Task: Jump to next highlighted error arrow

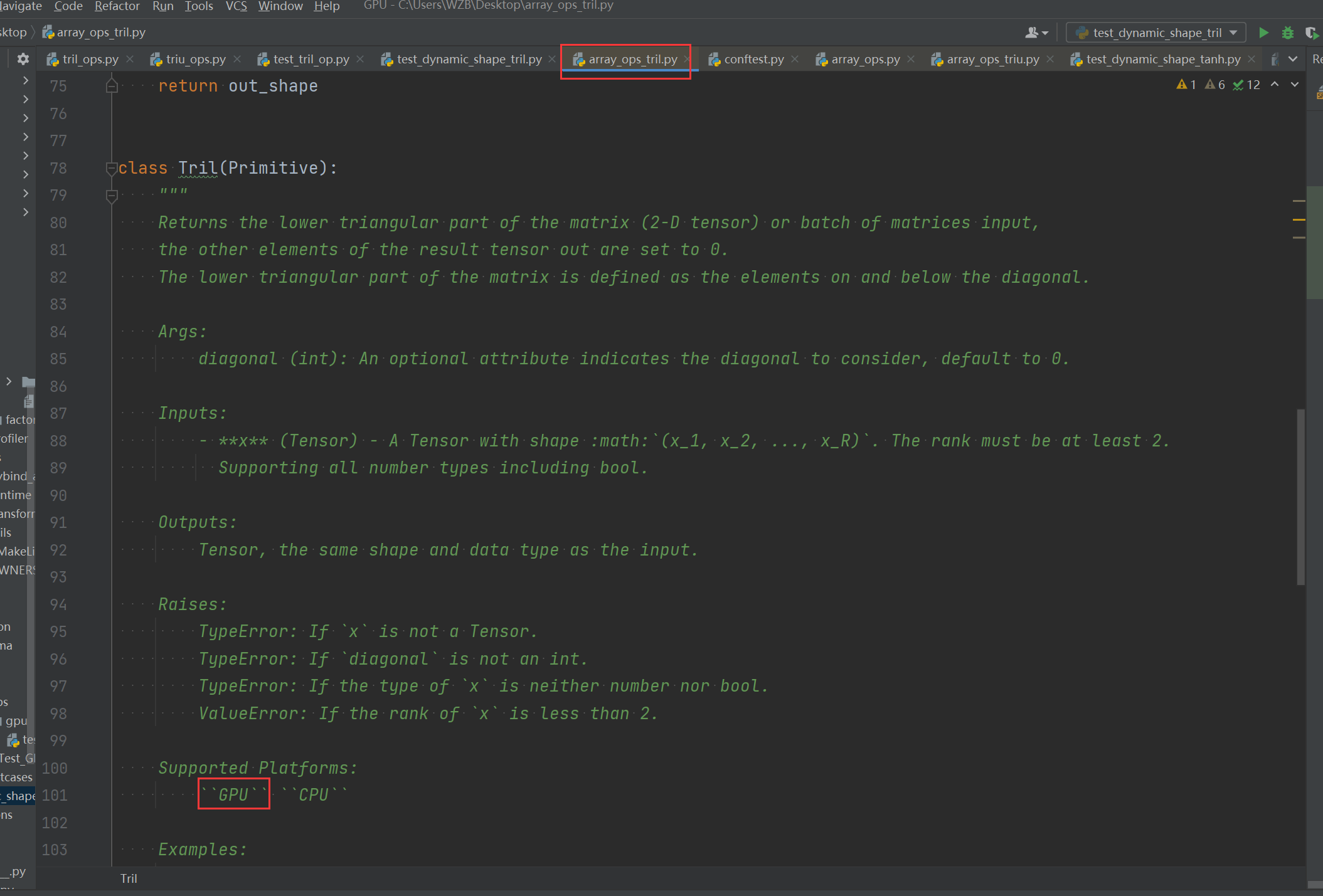Action: tap(1295, 85)
